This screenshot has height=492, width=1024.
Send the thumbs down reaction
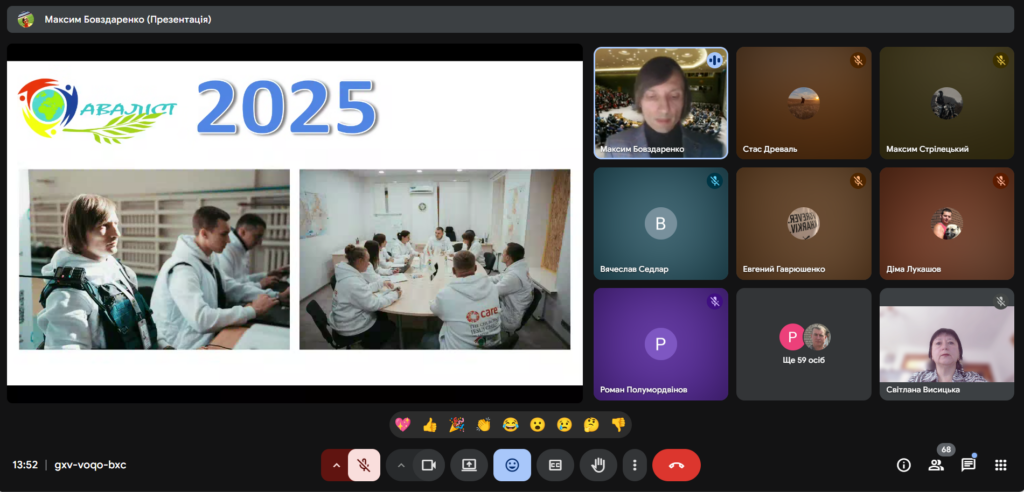(x=618, y=425)
